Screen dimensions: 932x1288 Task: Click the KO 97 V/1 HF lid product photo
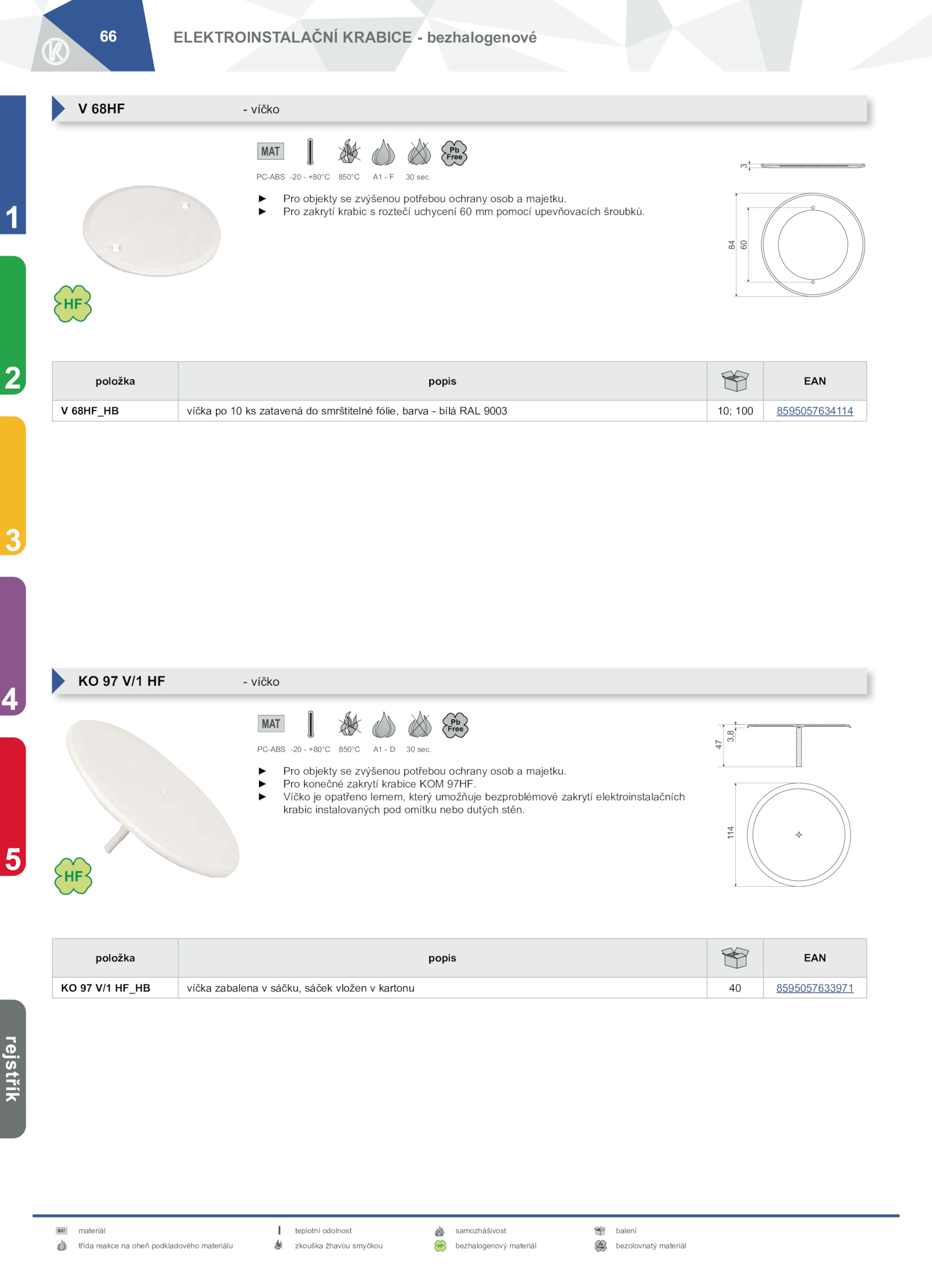[153, 798]
